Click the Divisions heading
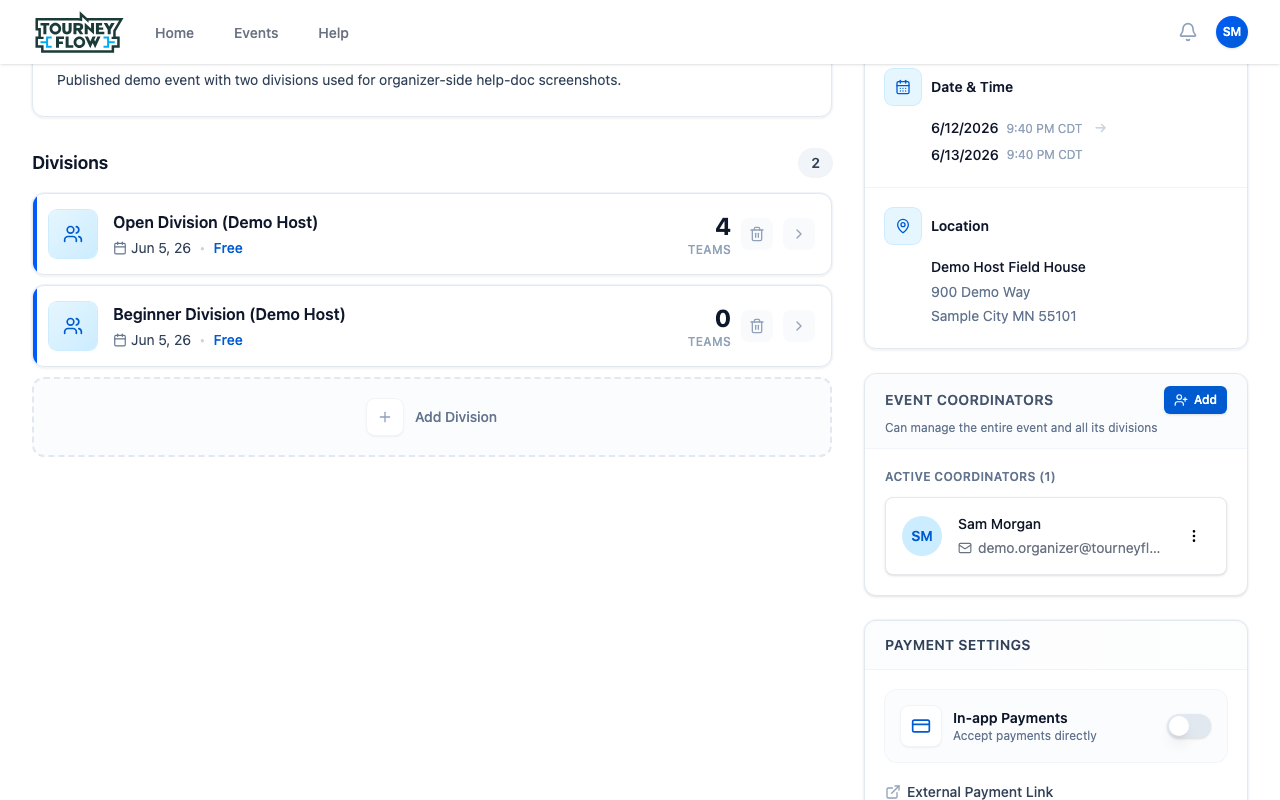 click(x=70, y=163)
